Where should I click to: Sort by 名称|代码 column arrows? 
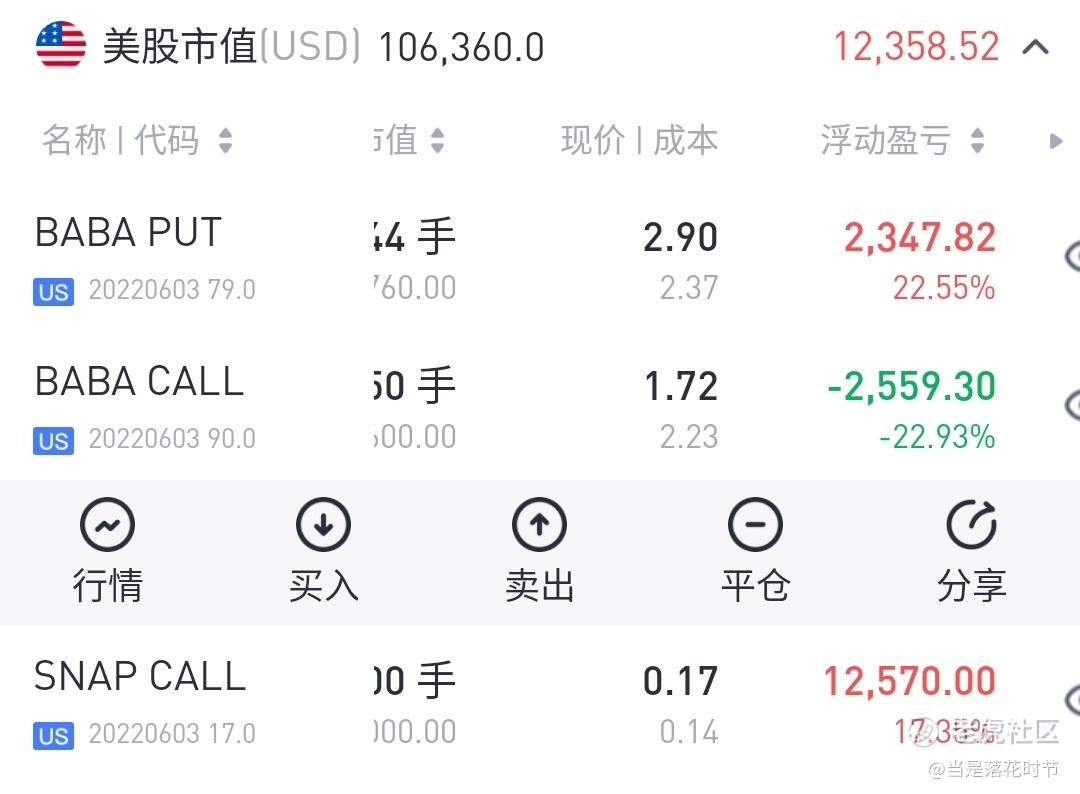pyautogui.click(x=225, y=140)
